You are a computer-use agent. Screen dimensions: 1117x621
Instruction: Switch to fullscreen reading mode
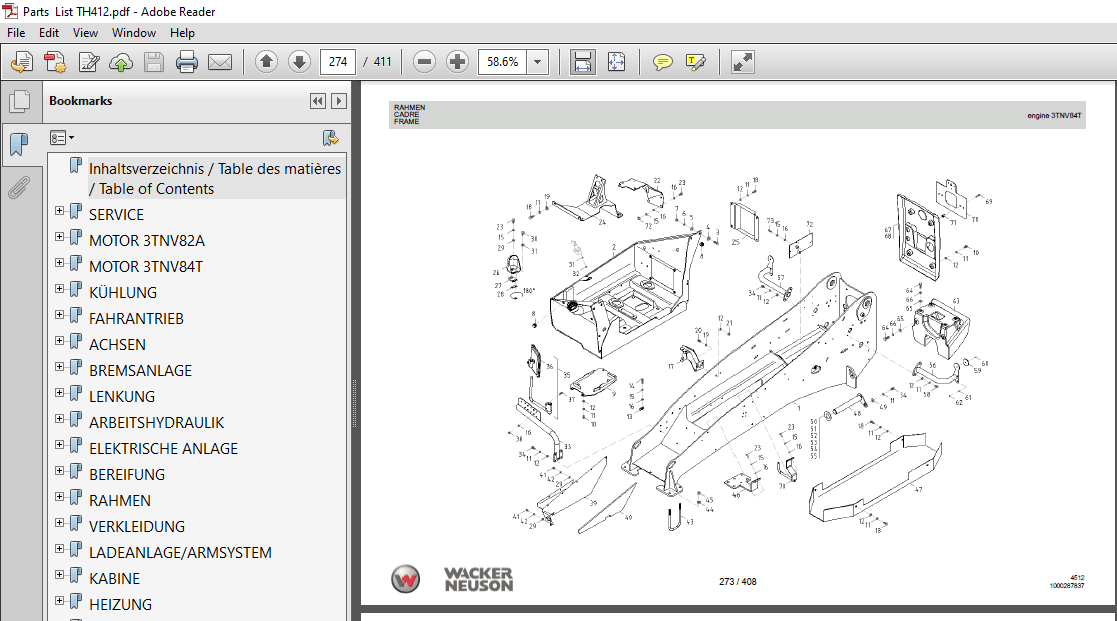tap(742, 61)
